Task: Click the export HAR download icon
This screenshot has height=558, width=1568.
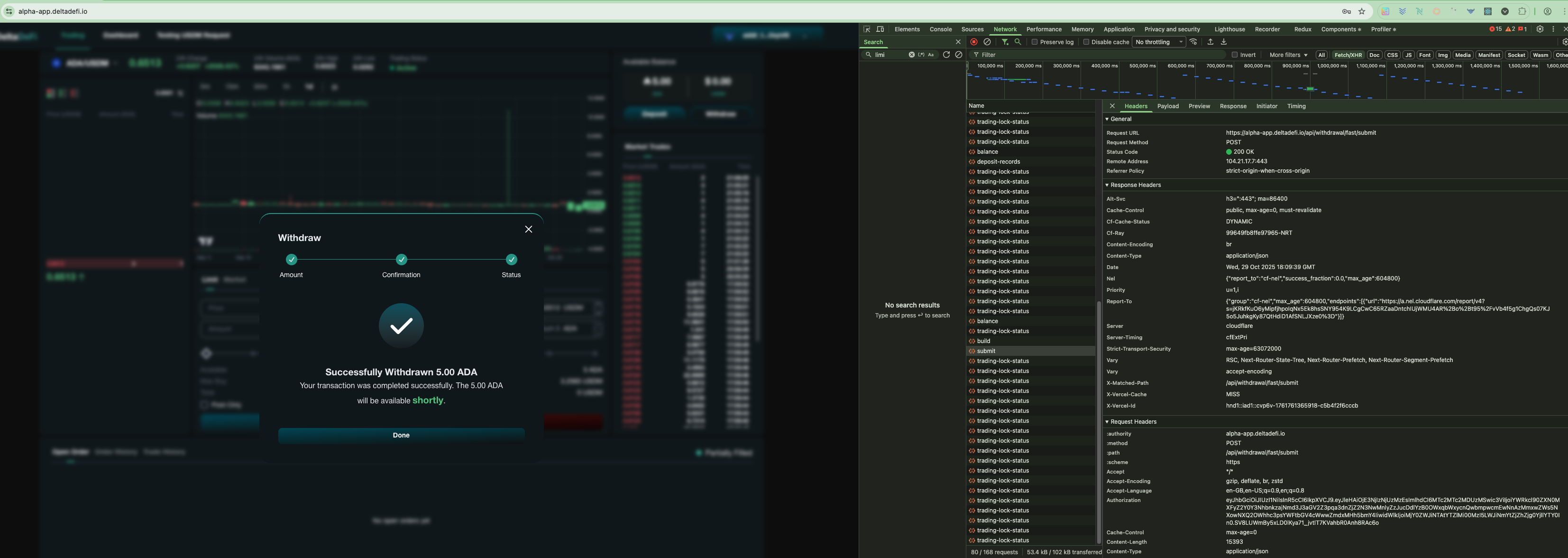Action: click(x=1223, y=42)
